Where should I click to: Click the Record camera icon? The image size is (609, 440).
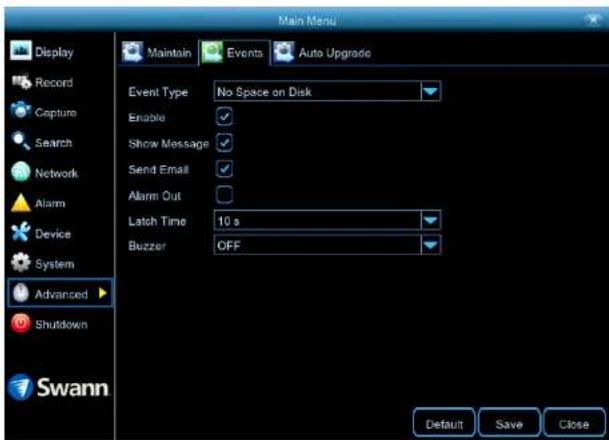[x=21, y=82]
